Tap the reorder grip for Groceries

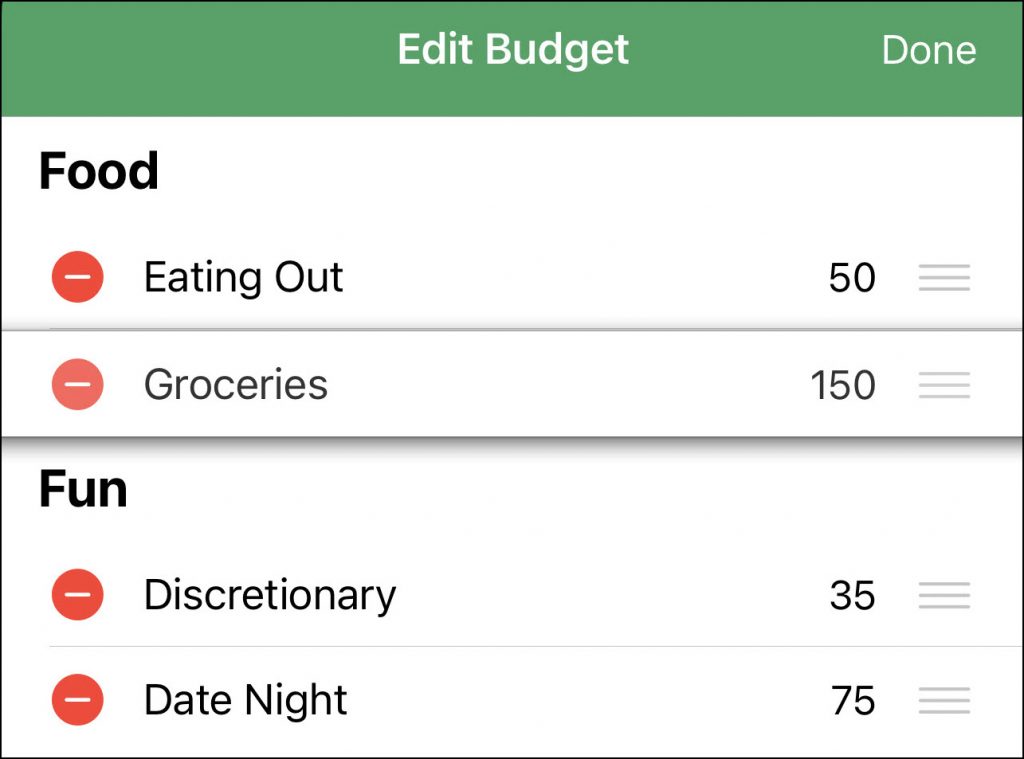point(944,385)
